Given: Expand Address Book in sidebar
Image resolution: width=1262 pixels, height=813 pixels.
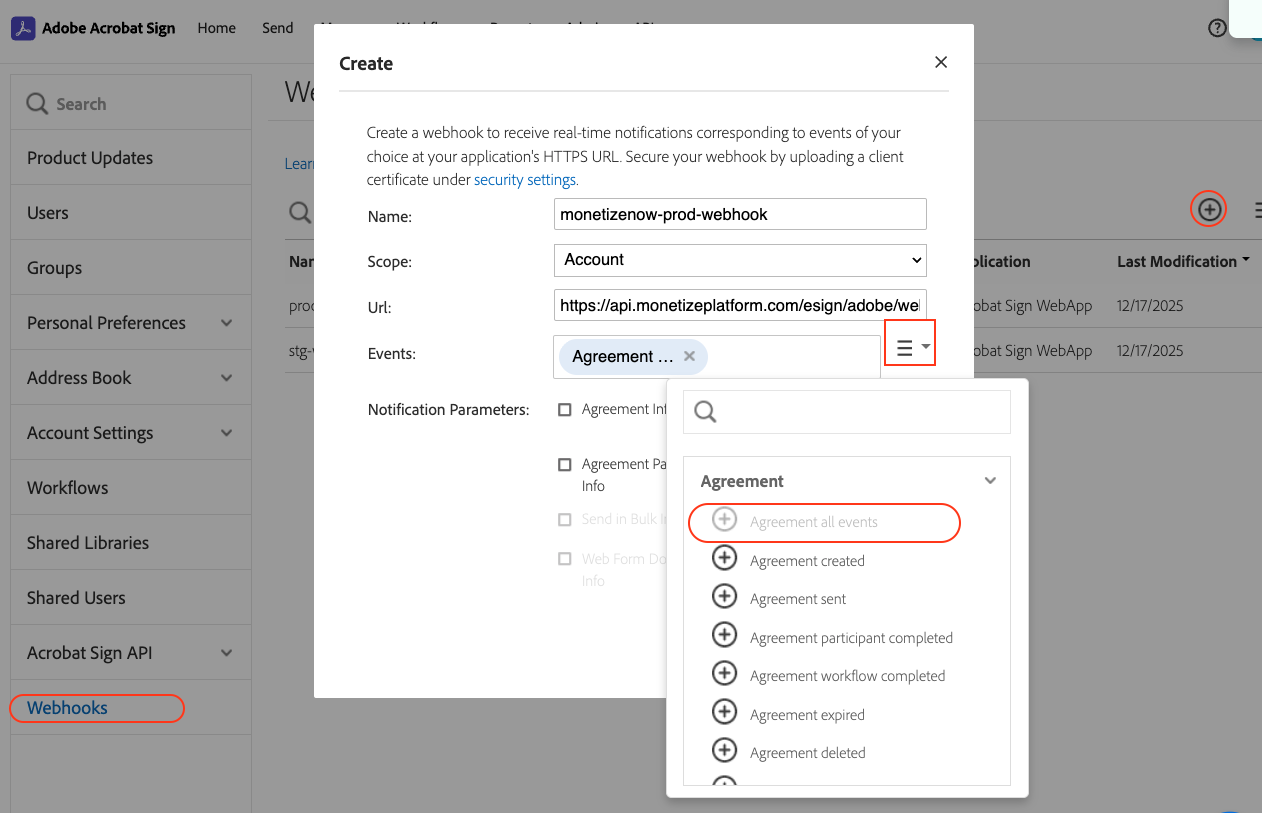Looking at the screenshot, I should tap(227, 378).
